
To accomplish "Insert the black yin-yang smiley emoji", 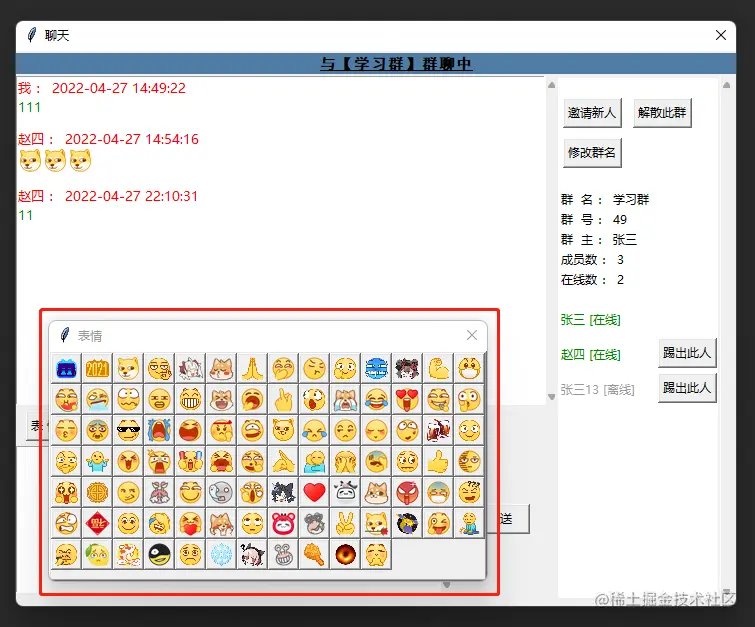I will point(159,555).
